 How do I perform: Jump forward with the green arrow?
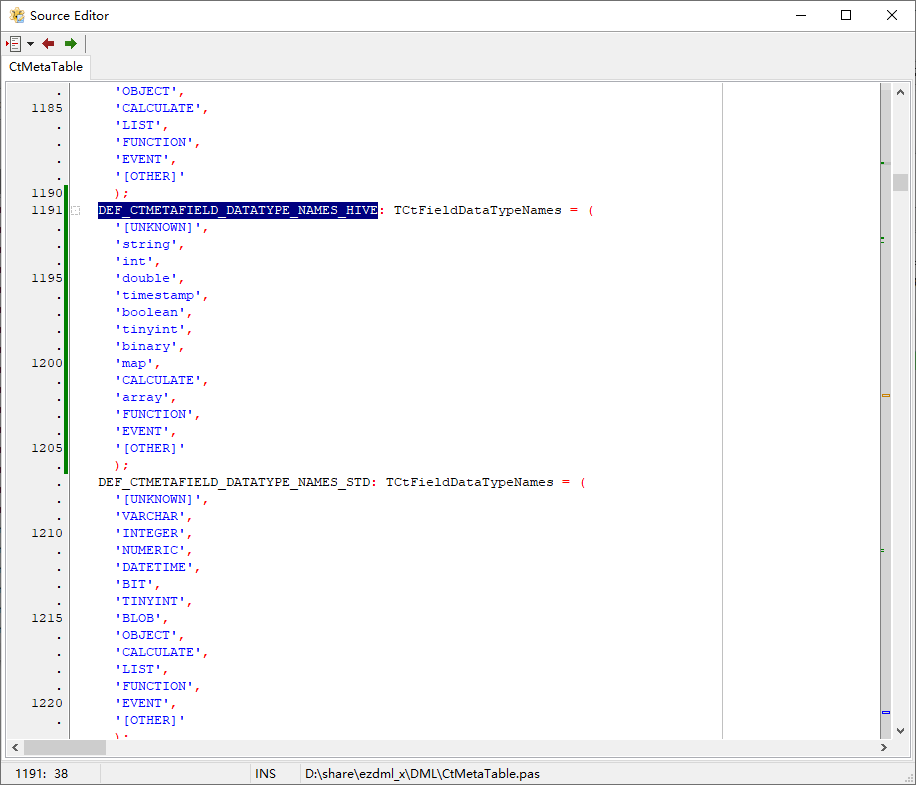click(71, 44)
